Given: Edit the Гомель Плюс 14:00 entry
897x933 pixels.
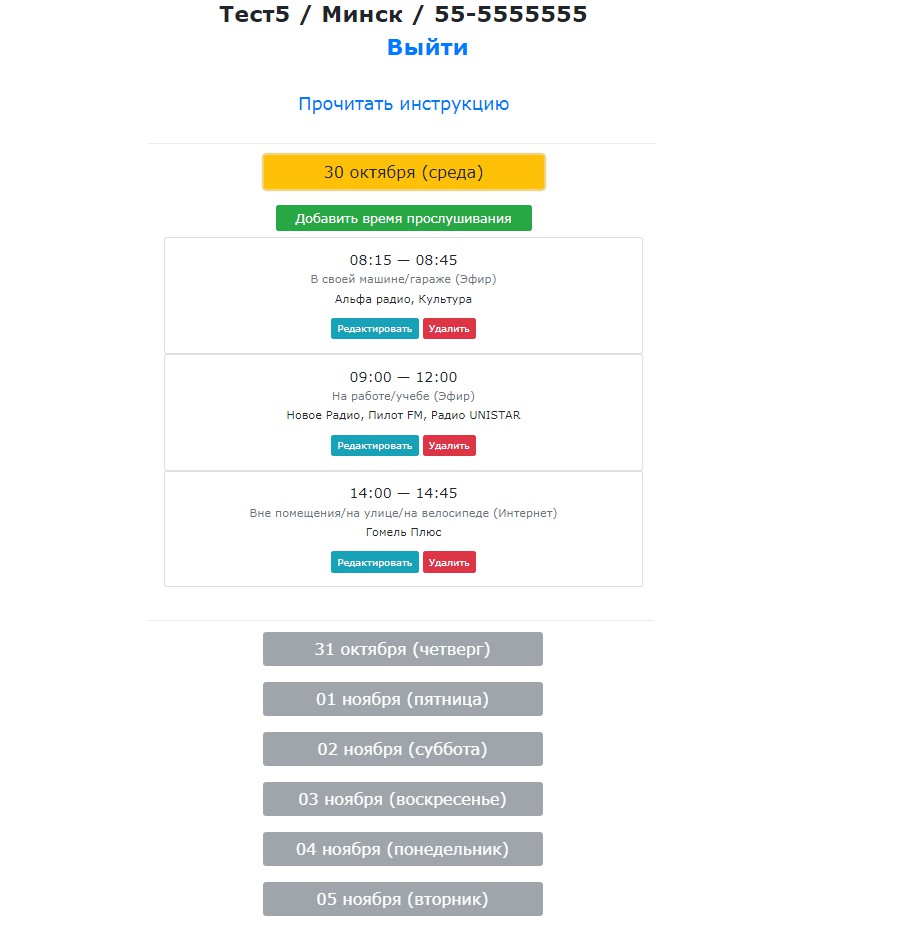Looking at the screenshot, I should coord(374,563).
